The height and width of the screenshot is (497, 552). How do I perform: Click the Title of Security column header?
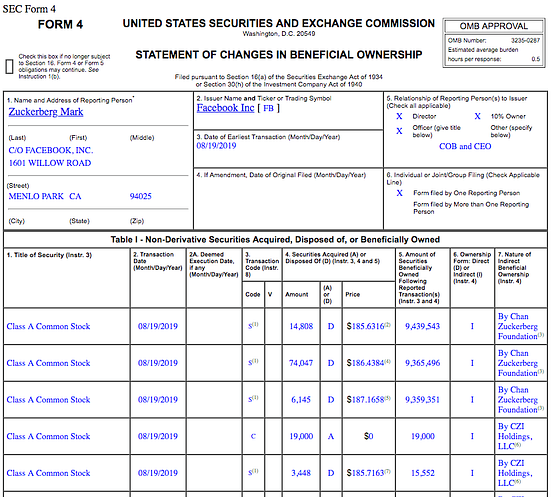tap(49, 255)
